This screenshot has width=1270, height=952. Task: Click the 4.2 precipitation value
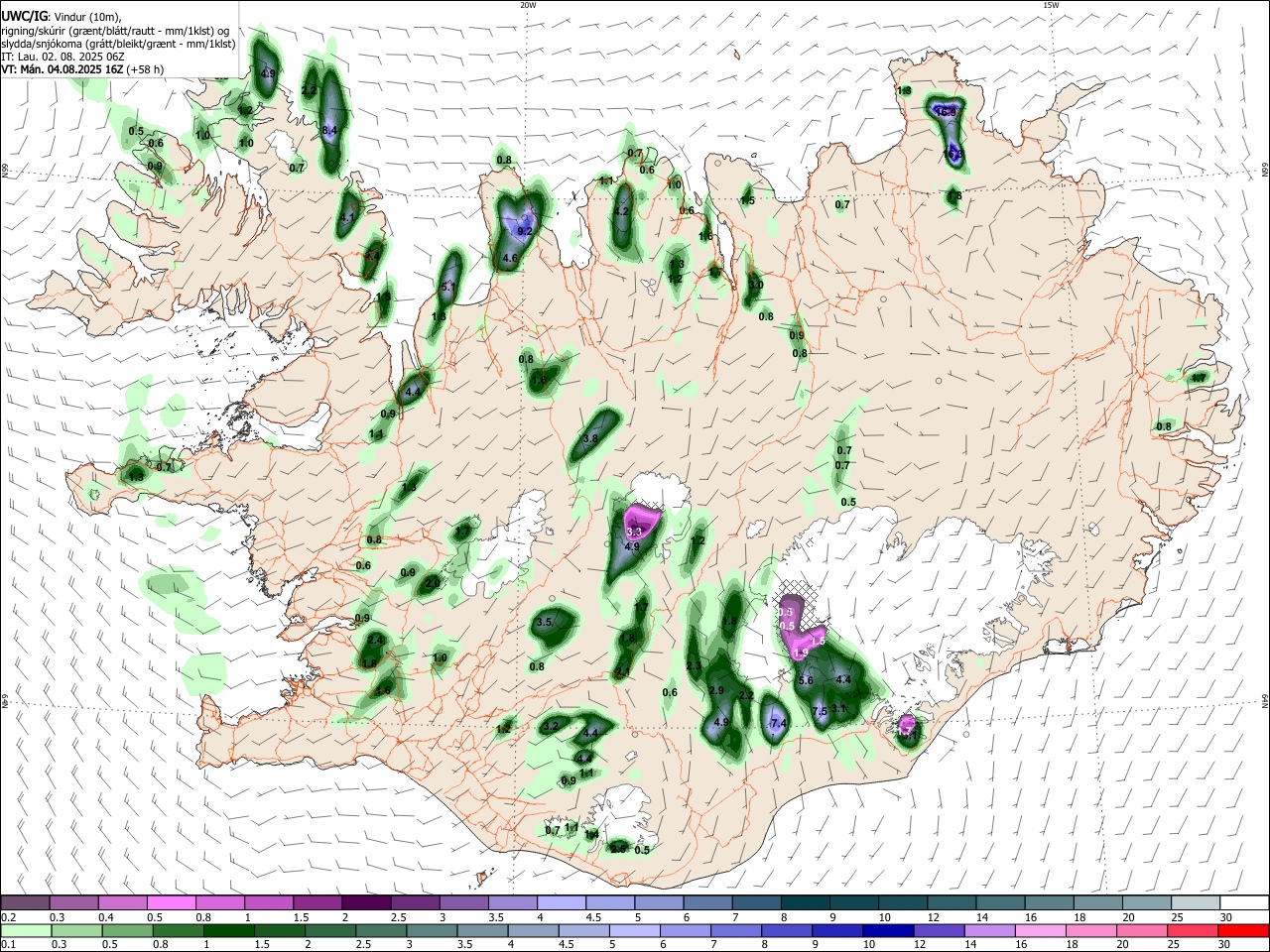622,211
